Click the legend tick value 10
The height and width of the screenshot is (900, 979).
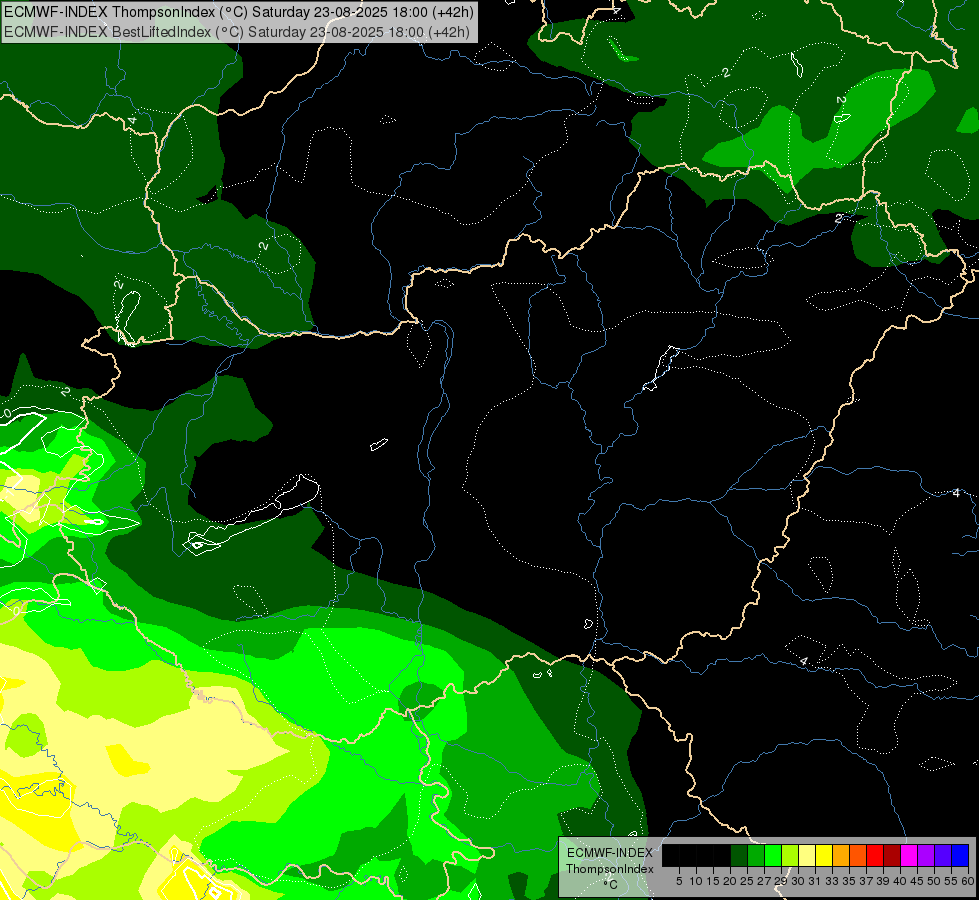pyautogui.click(x=696, y=881)
